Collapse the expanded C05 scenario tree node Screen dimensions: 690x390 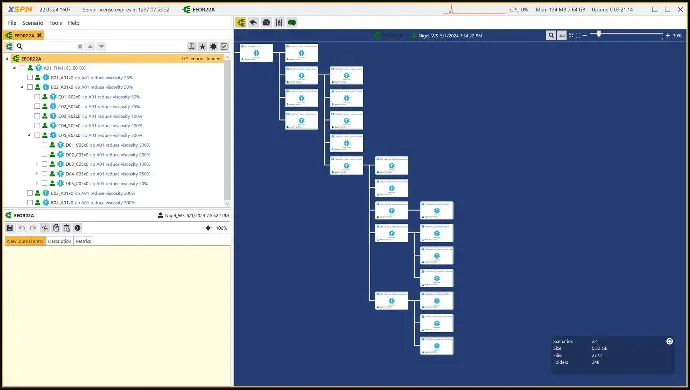[x=29, y=136]
